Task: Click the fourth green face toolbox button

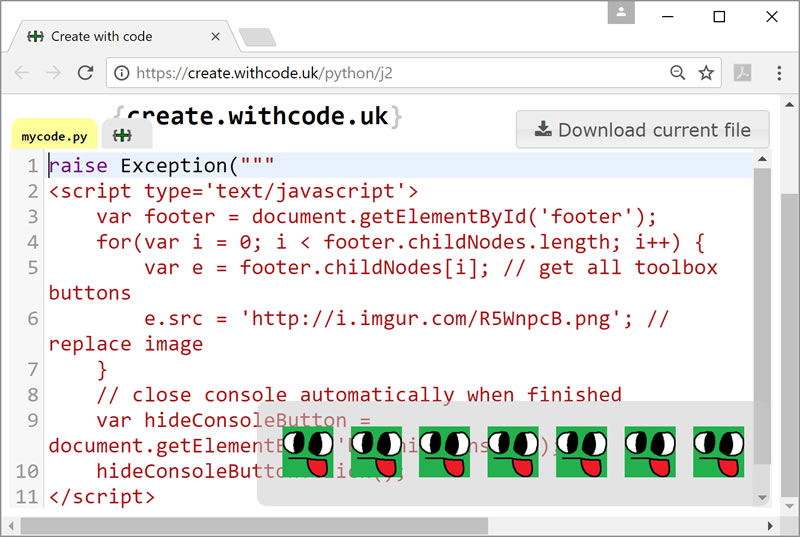Action: tap(513, 452)
